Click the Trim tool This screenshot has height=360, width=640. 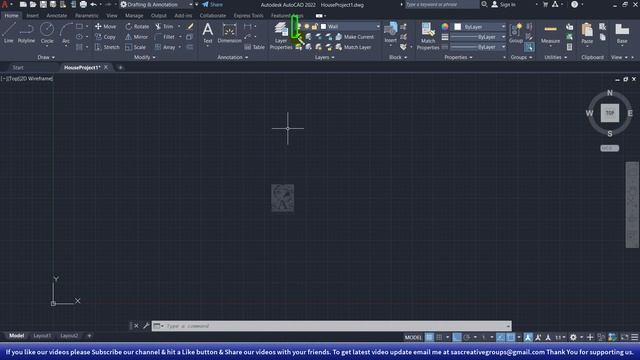pos(164,27)
